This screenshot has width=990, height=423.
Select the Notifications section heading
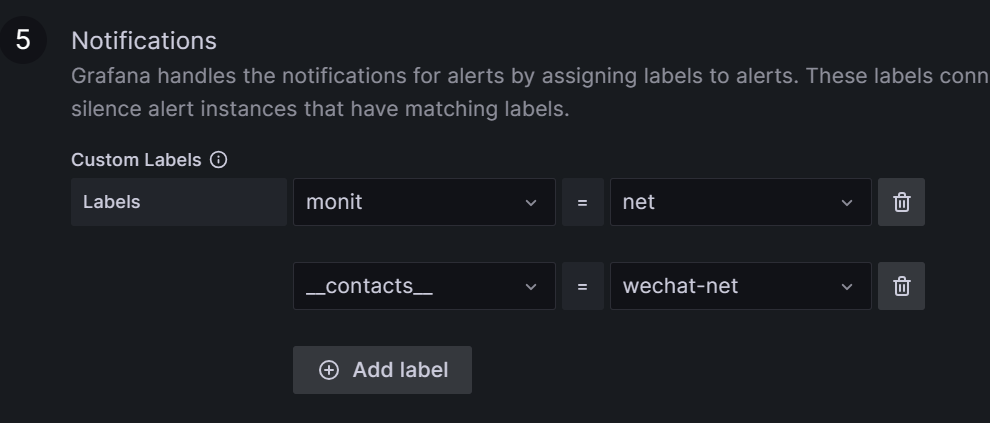point(144,41)
